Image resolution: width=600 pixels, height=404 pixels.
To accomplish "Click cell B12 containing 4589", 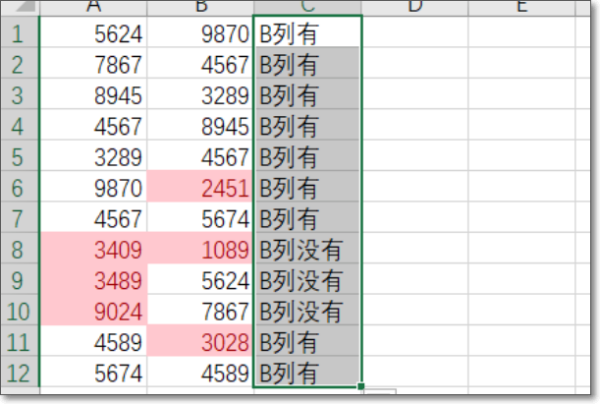I will 200,372.
